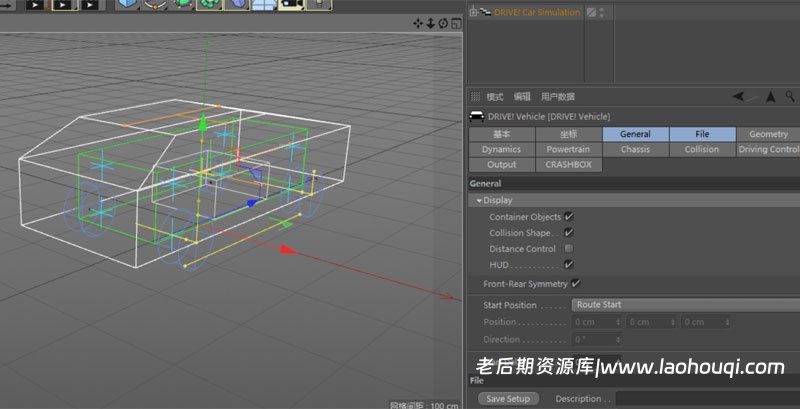Click the cube primitive icon in toolbar
800x409 pixels.
tap(129, 4)
